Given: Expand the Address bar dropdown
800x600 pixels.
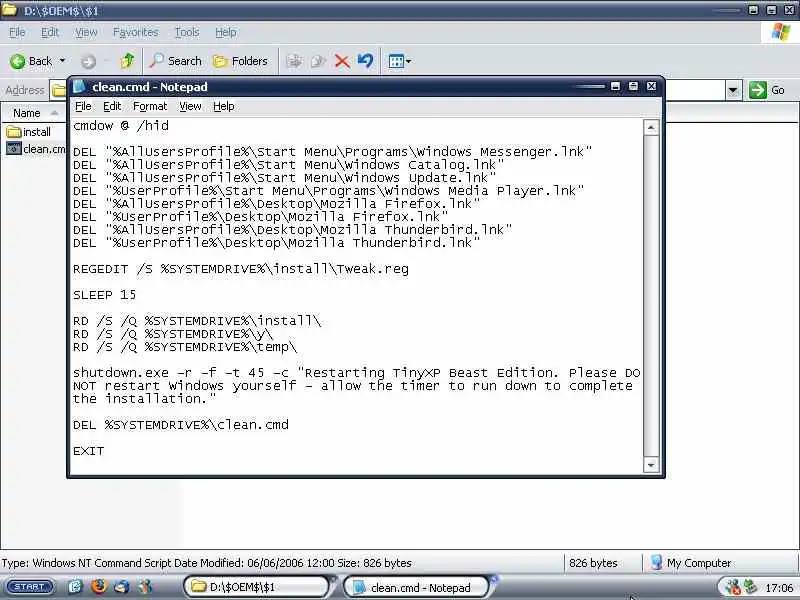Looking at the screenshot, I should 733,90.
